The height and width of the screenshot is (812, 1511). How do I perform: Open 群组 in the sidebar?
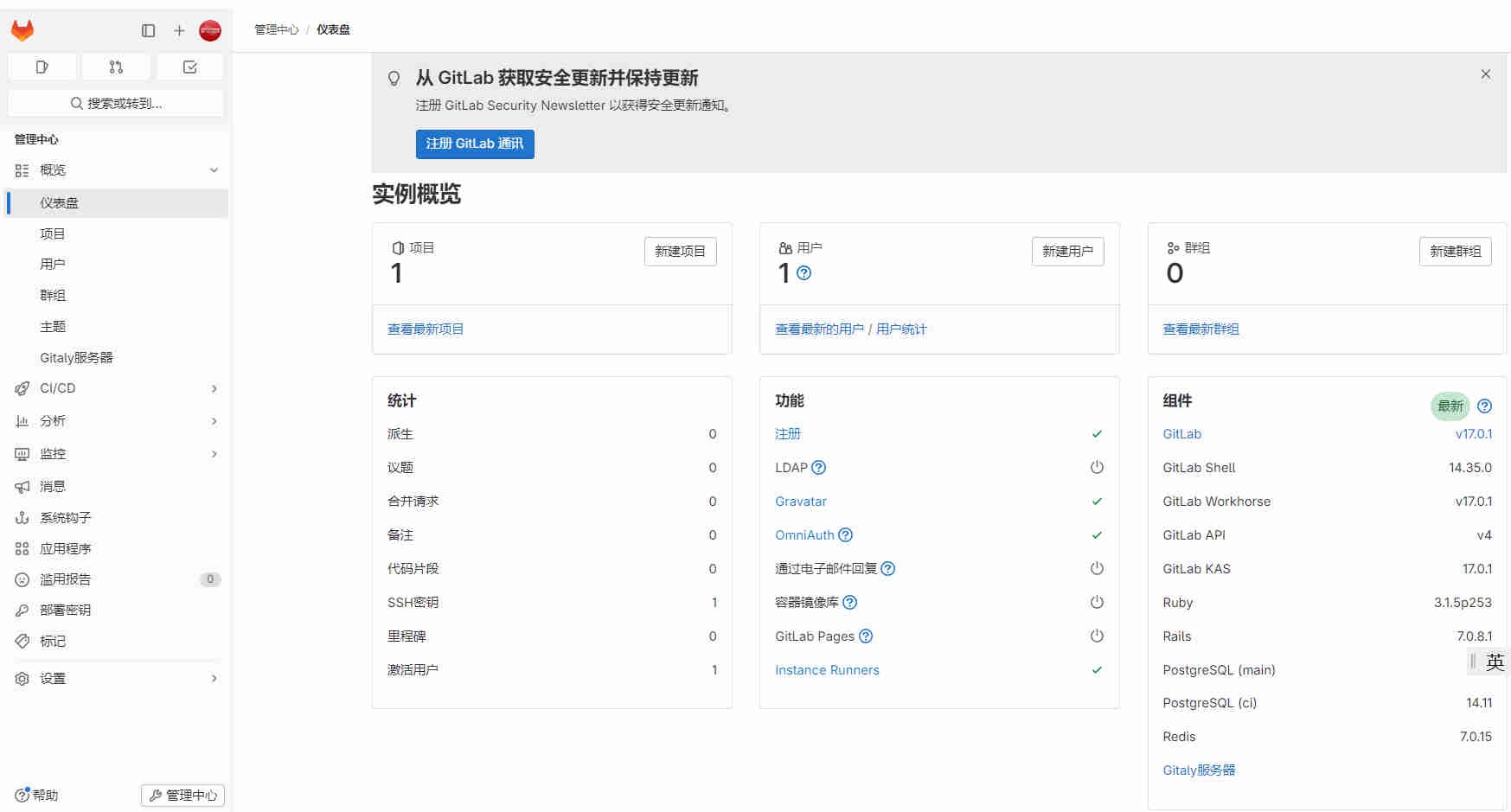[53, 295]
